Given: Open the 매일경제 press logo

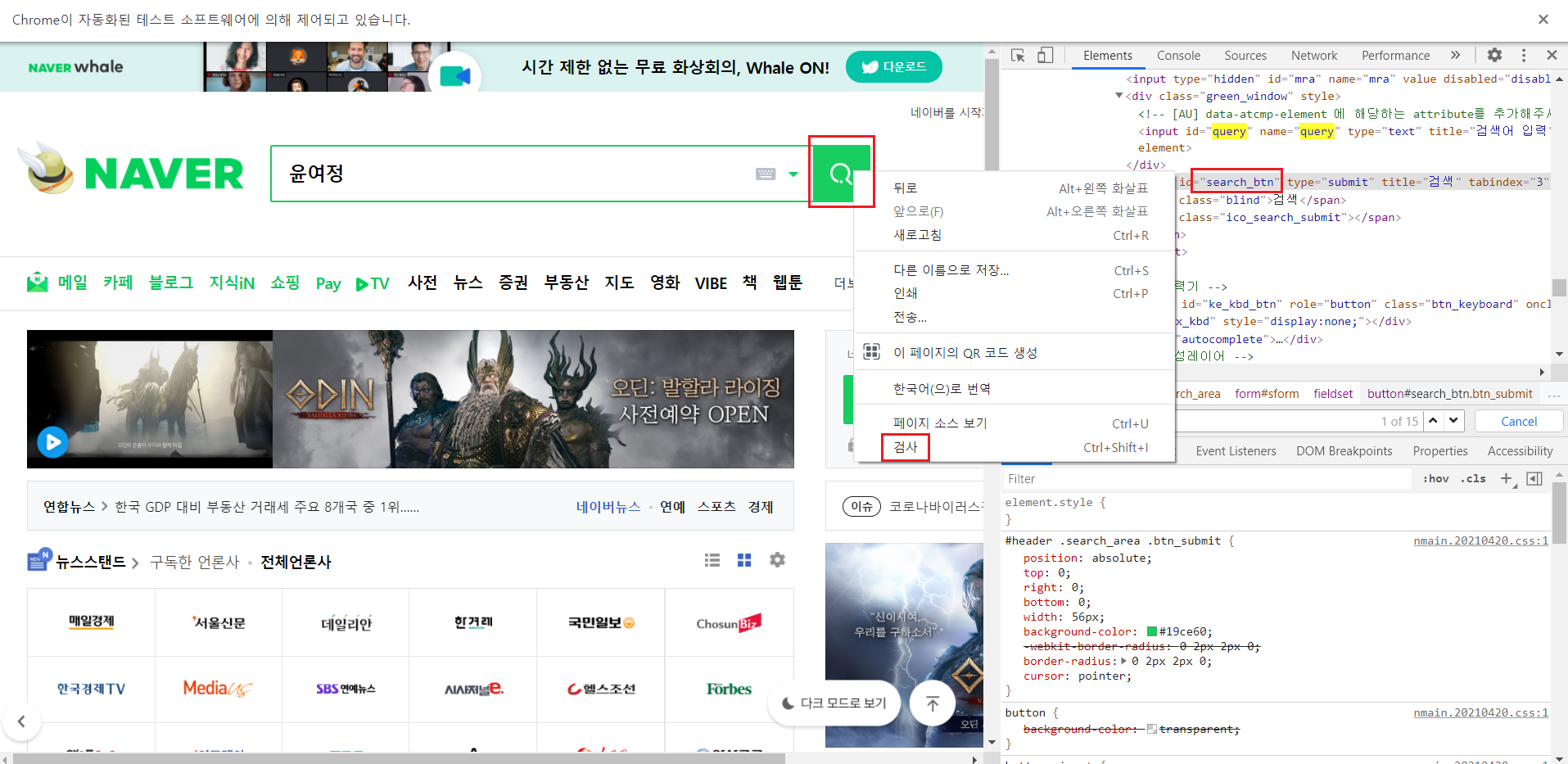Looking at the screenshot, I should coord(91,622).
